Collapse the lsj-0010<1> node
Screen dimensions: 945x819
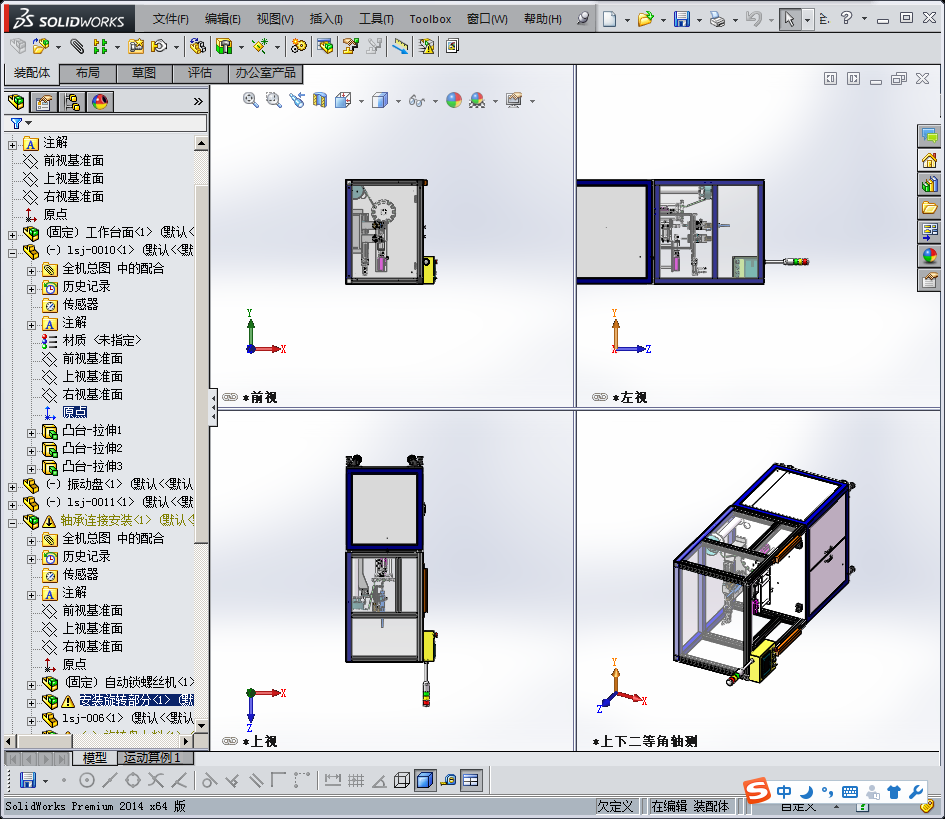(x=13, y=253)
